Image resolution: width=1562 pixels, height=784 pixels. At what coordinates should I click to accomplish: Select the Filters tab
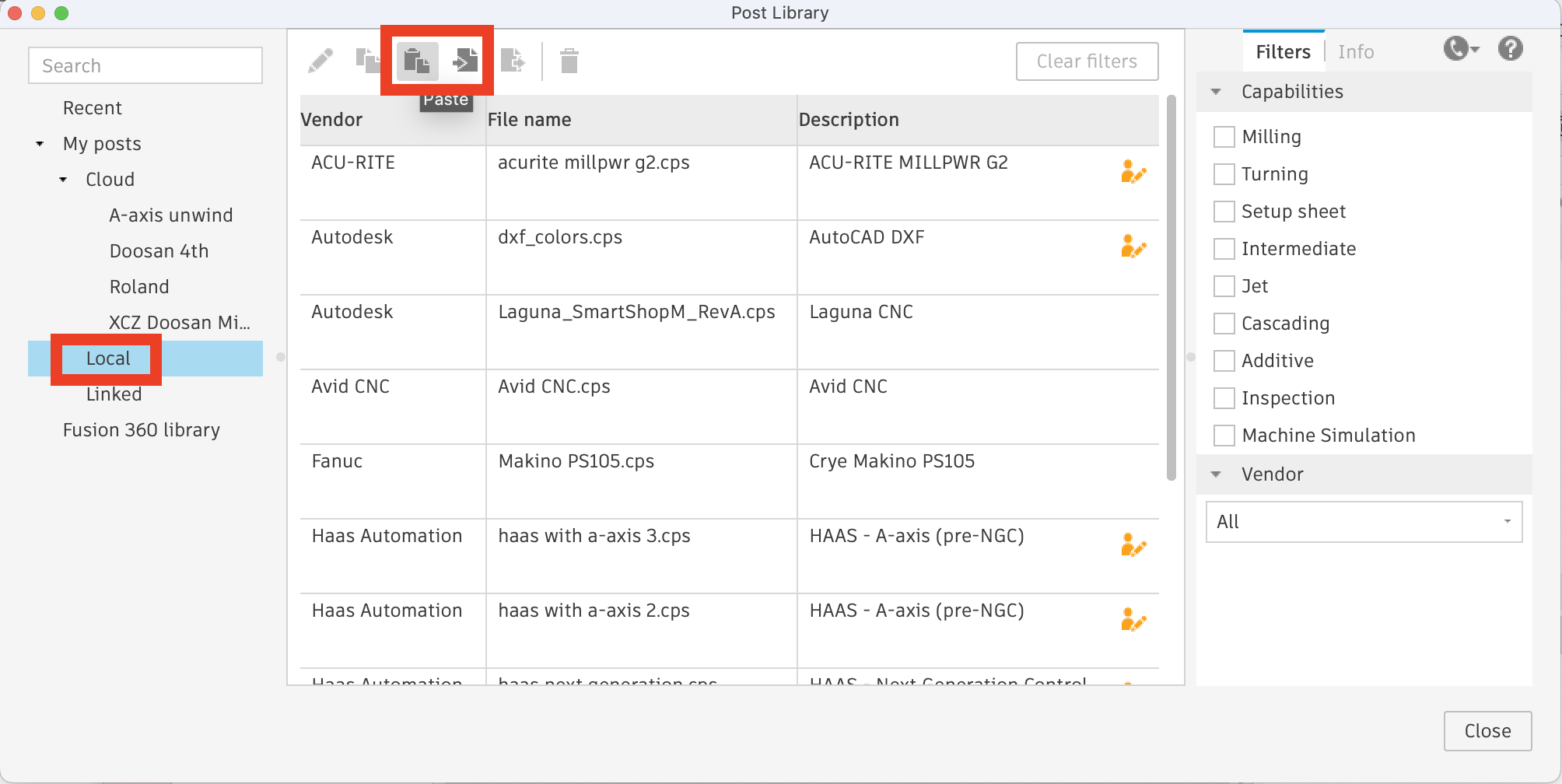coord(1282,51)
